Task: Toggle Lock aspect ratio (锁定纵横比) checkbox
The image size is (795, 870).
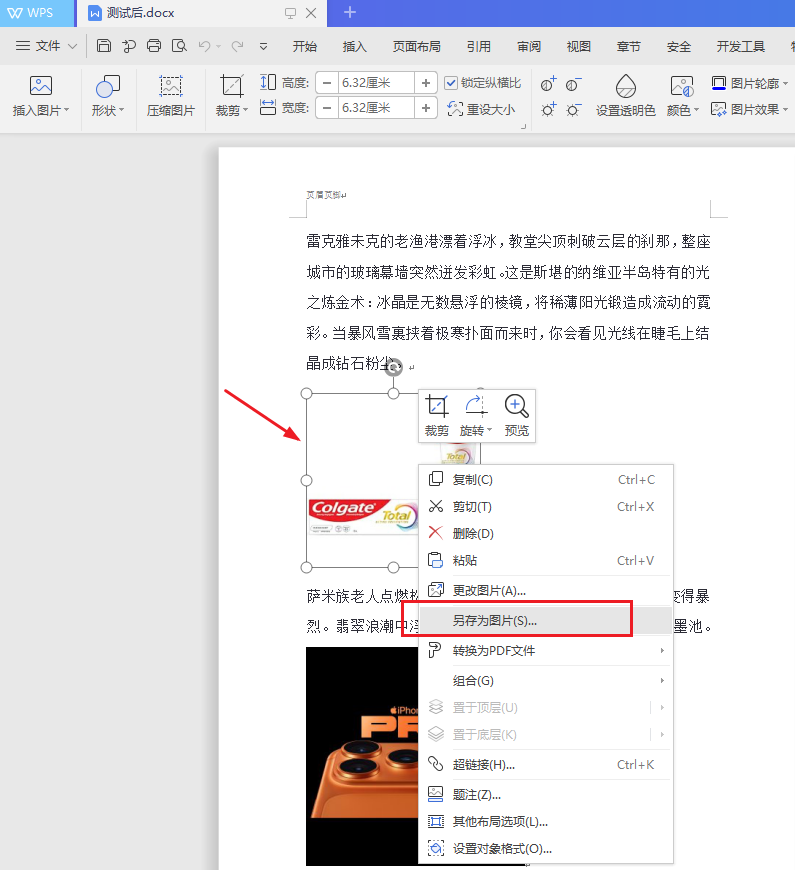Action: click(x=451, y=83)
